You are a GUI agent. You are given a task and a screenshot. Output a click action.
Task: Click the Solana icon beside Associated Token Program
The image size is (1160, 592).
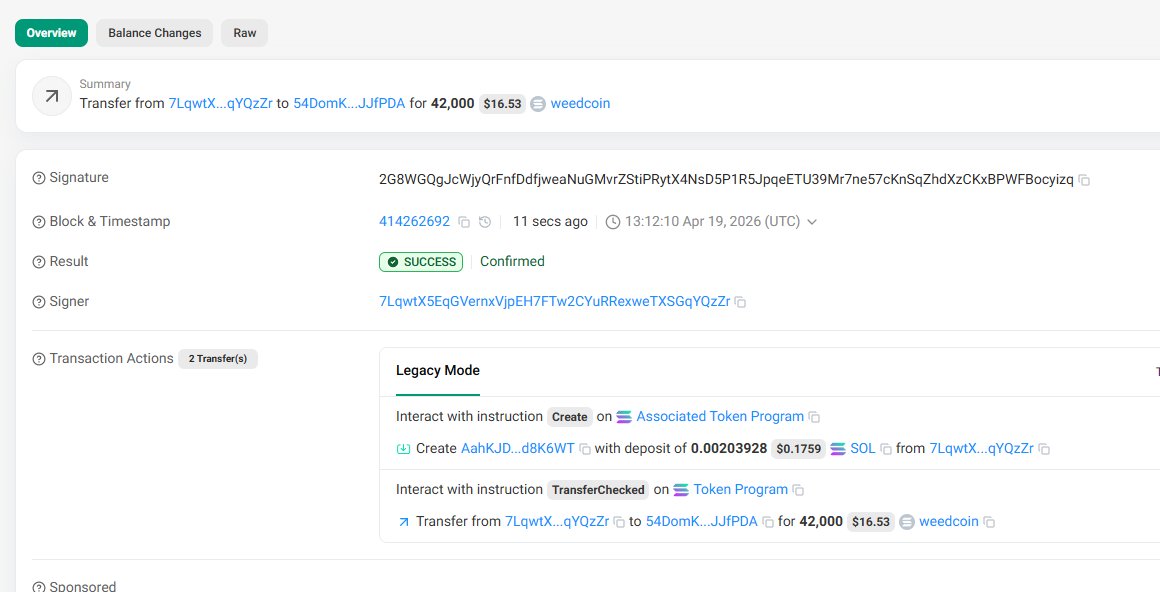coord(624,417)
